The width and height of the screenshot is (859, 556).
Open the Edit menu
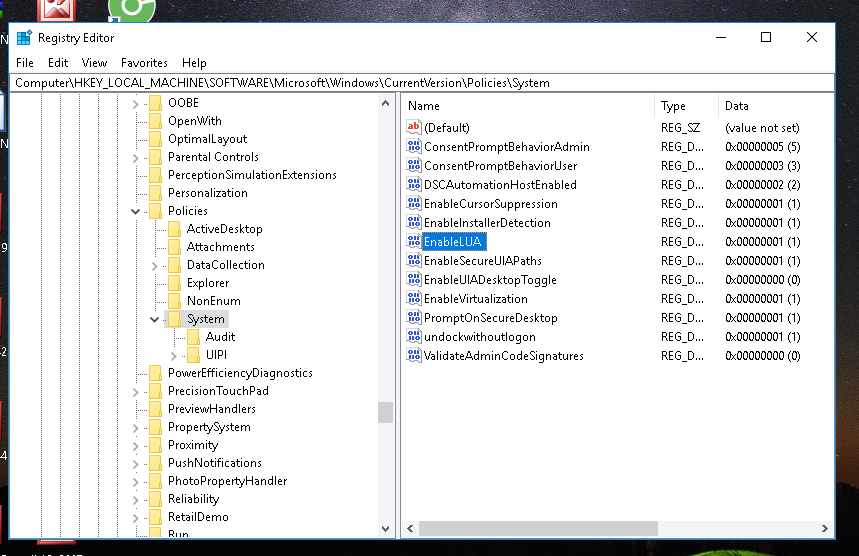pyautogui.click(x=58, y=63)
